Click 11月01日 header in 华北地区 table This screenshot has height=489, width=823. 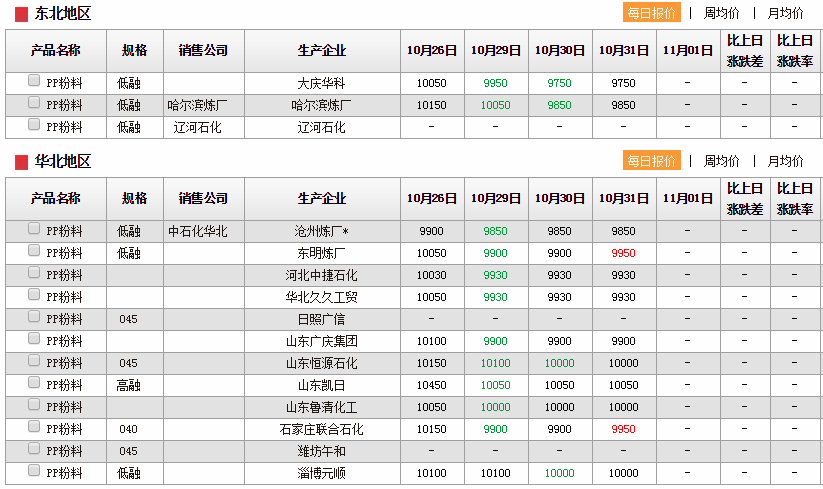coord(688,199)
